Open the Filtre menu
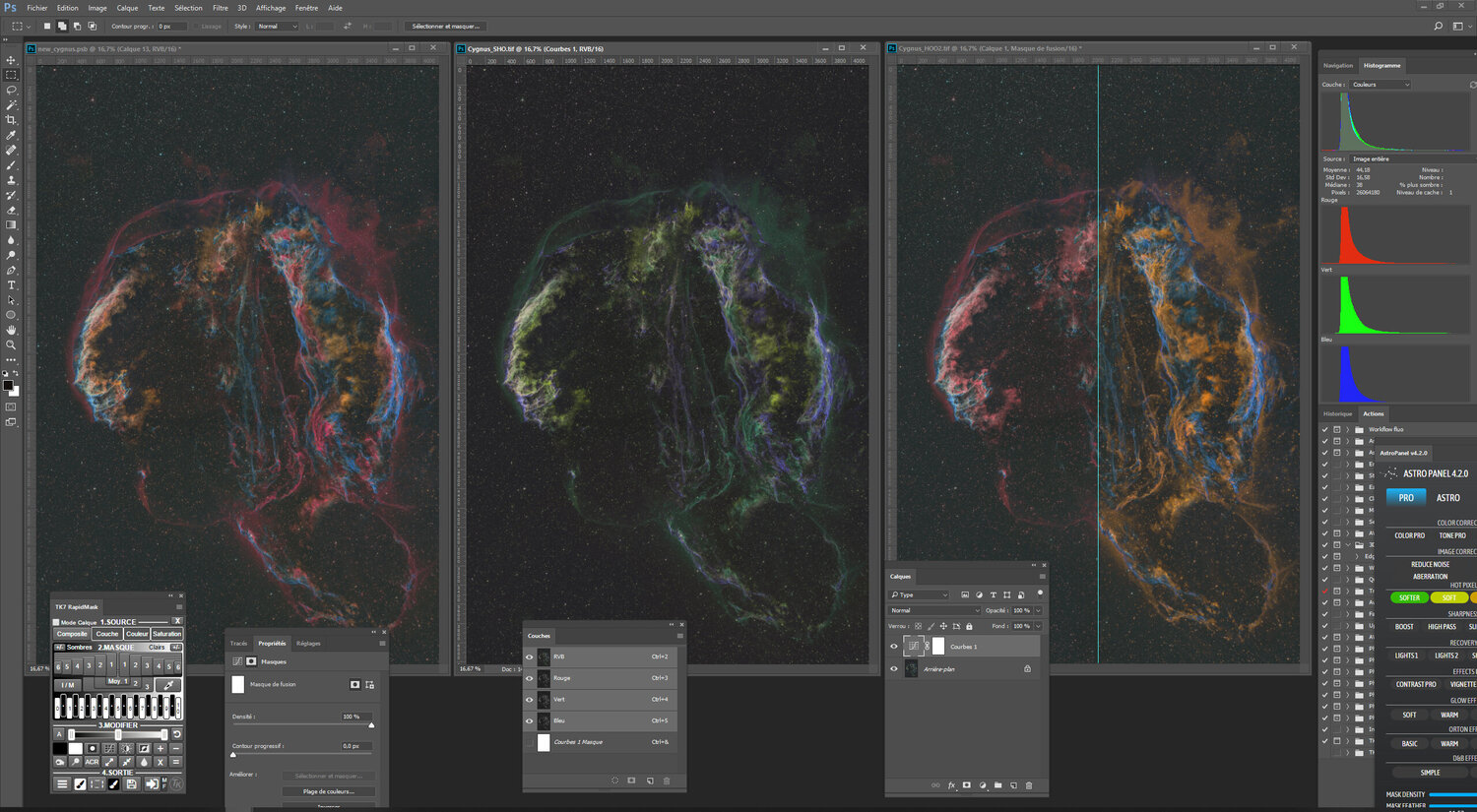Image resolution: width=1477 pixels, height=812 pixels. 220,7
